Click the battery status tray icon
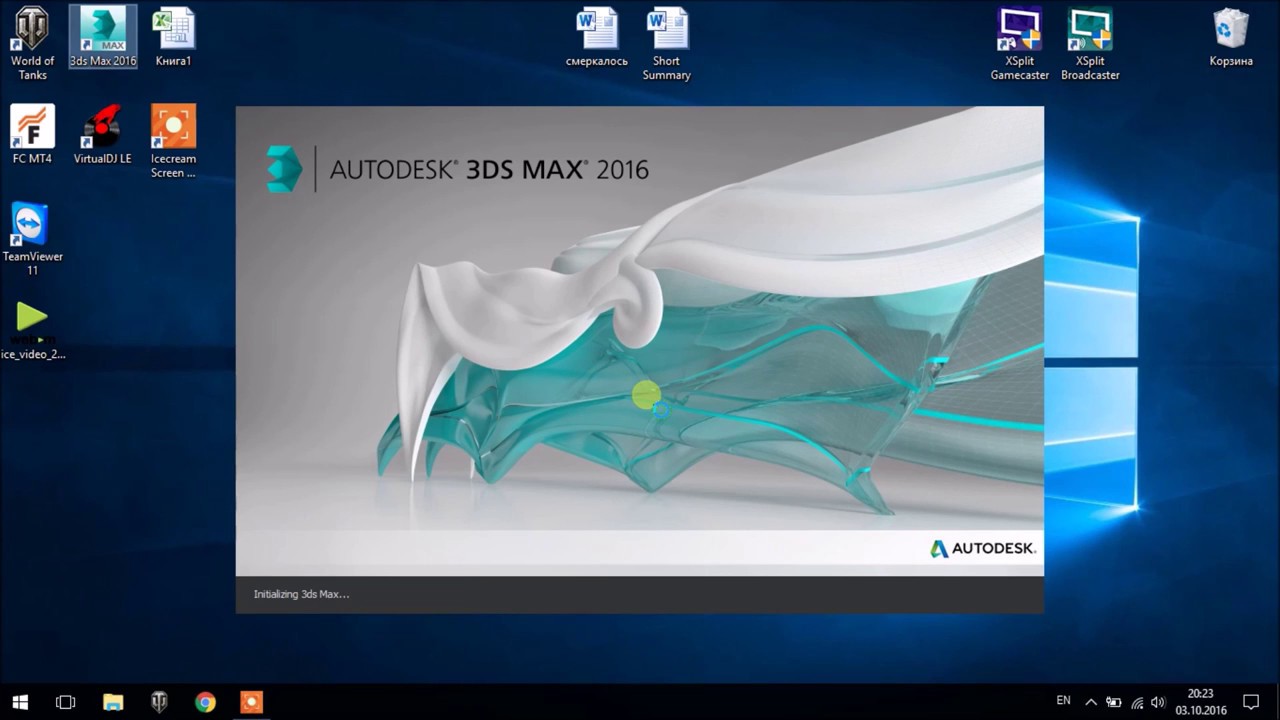Image resolution: width=1280 pixels, height=720 pixels. pos(1113,702)
